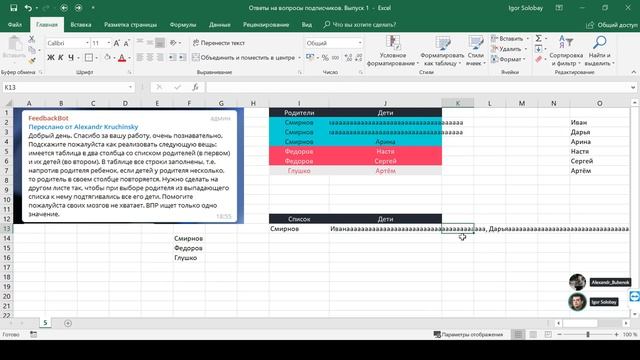Click the Fill down icon

pyautogui.click(x=538, y=49)
